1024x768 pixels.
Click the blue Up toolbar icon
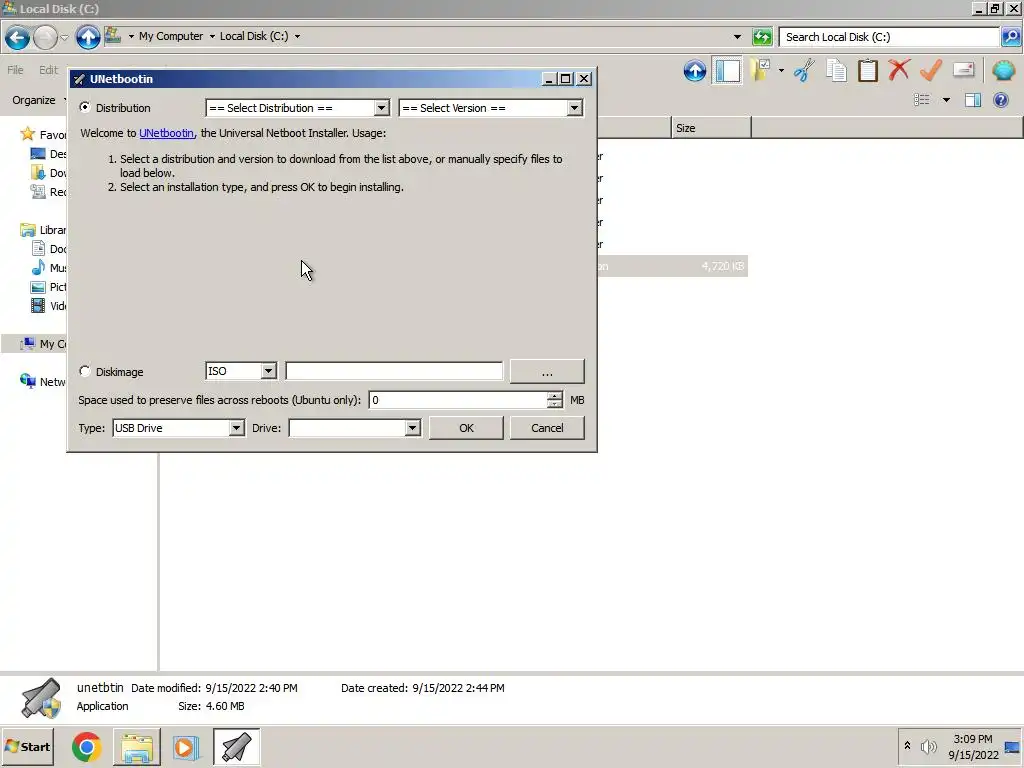pyautogui.click(x=695, y=70)
